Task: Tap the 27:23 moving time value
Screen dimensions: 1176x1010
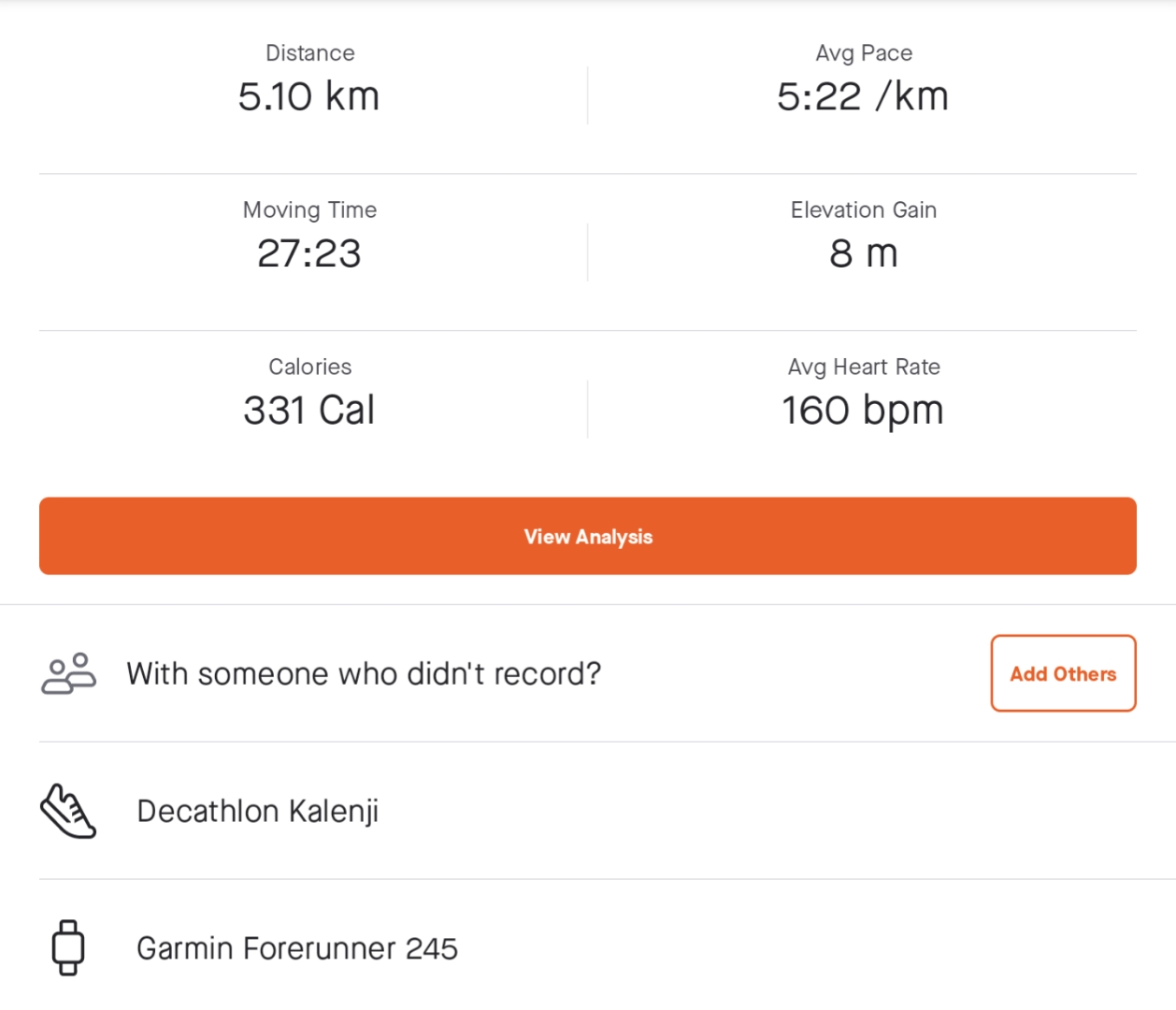Action: pos(309,253)
